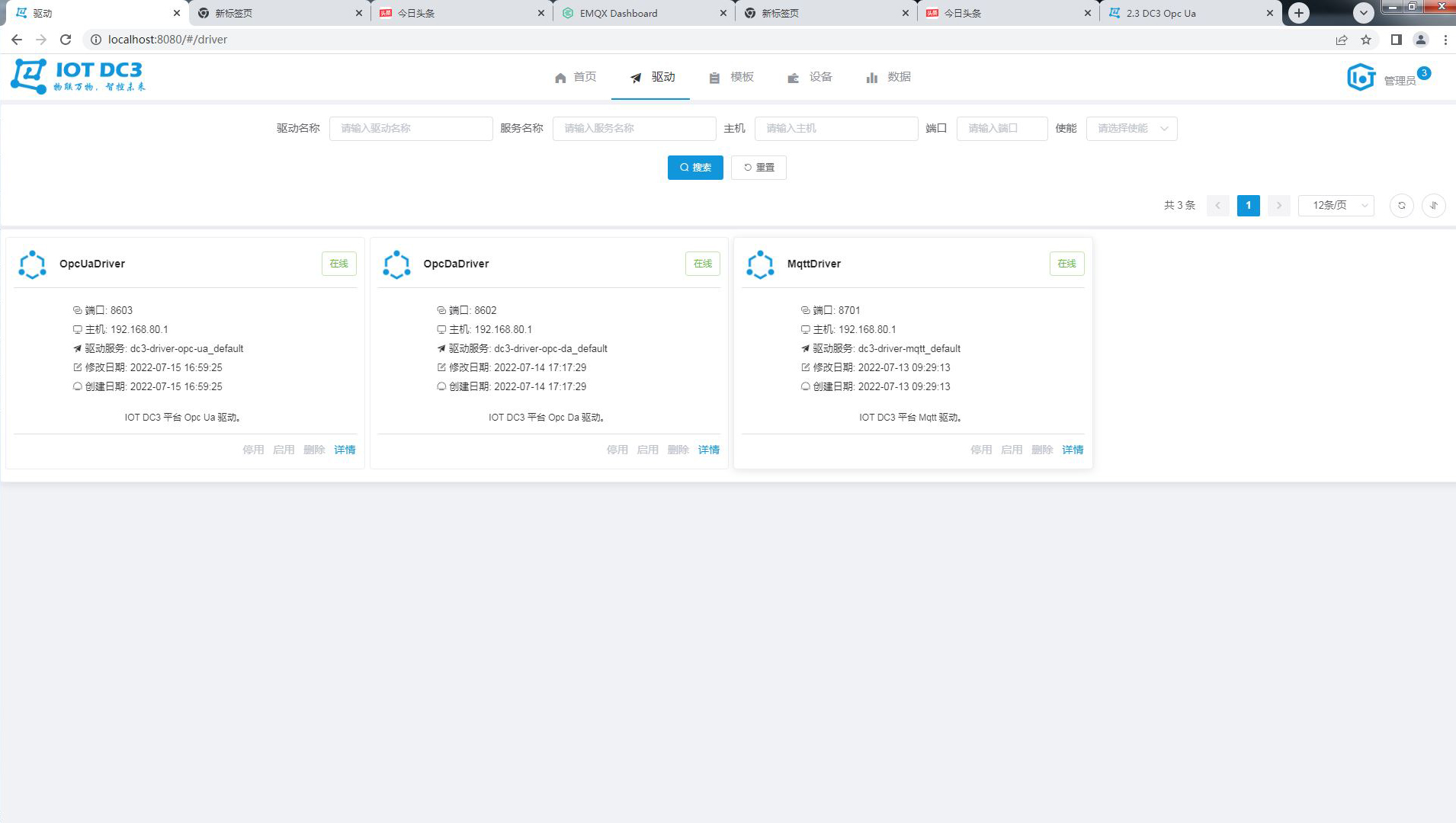This screenshot has width=1456, height=823.
Task: Click the OpcUaDriver card icon
Action: 32,264
